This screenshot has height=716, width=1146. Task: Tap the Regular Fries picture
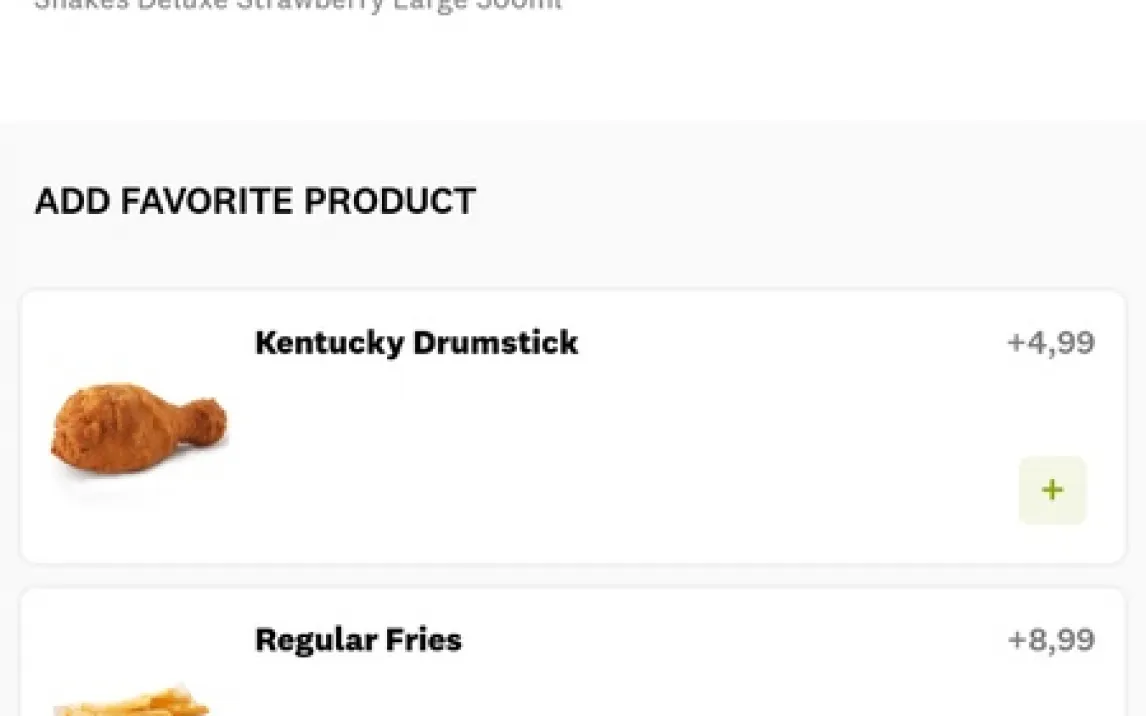(132, 700)
